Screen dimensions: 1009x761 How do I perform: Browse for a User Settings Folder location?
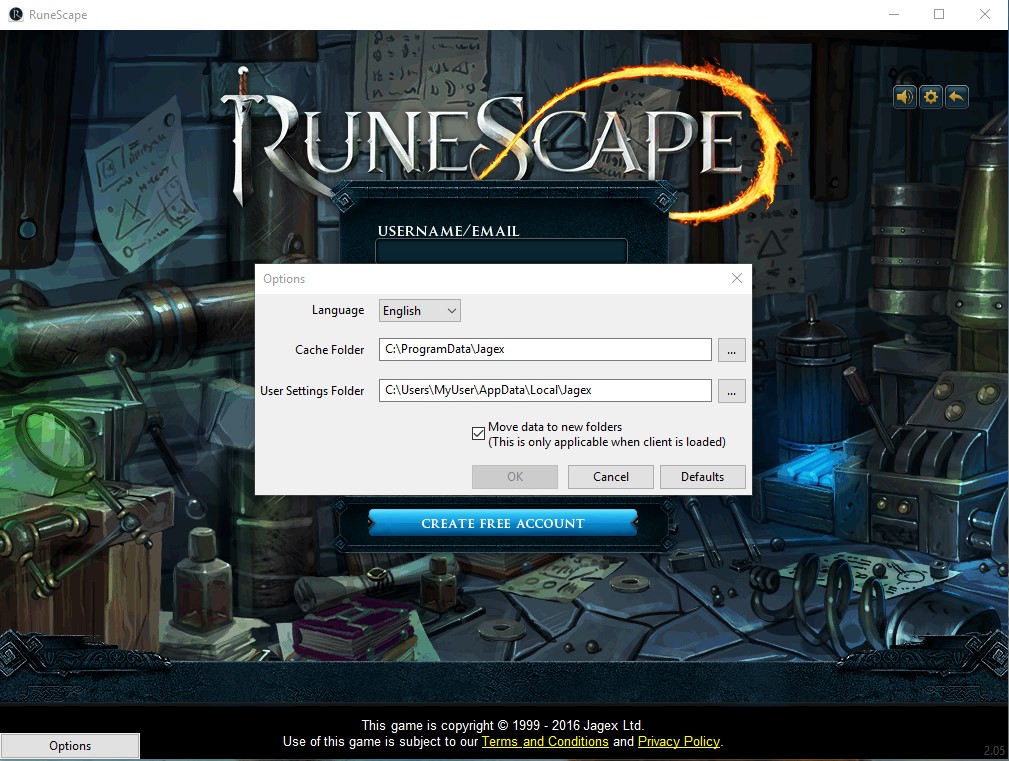(732, 391)
